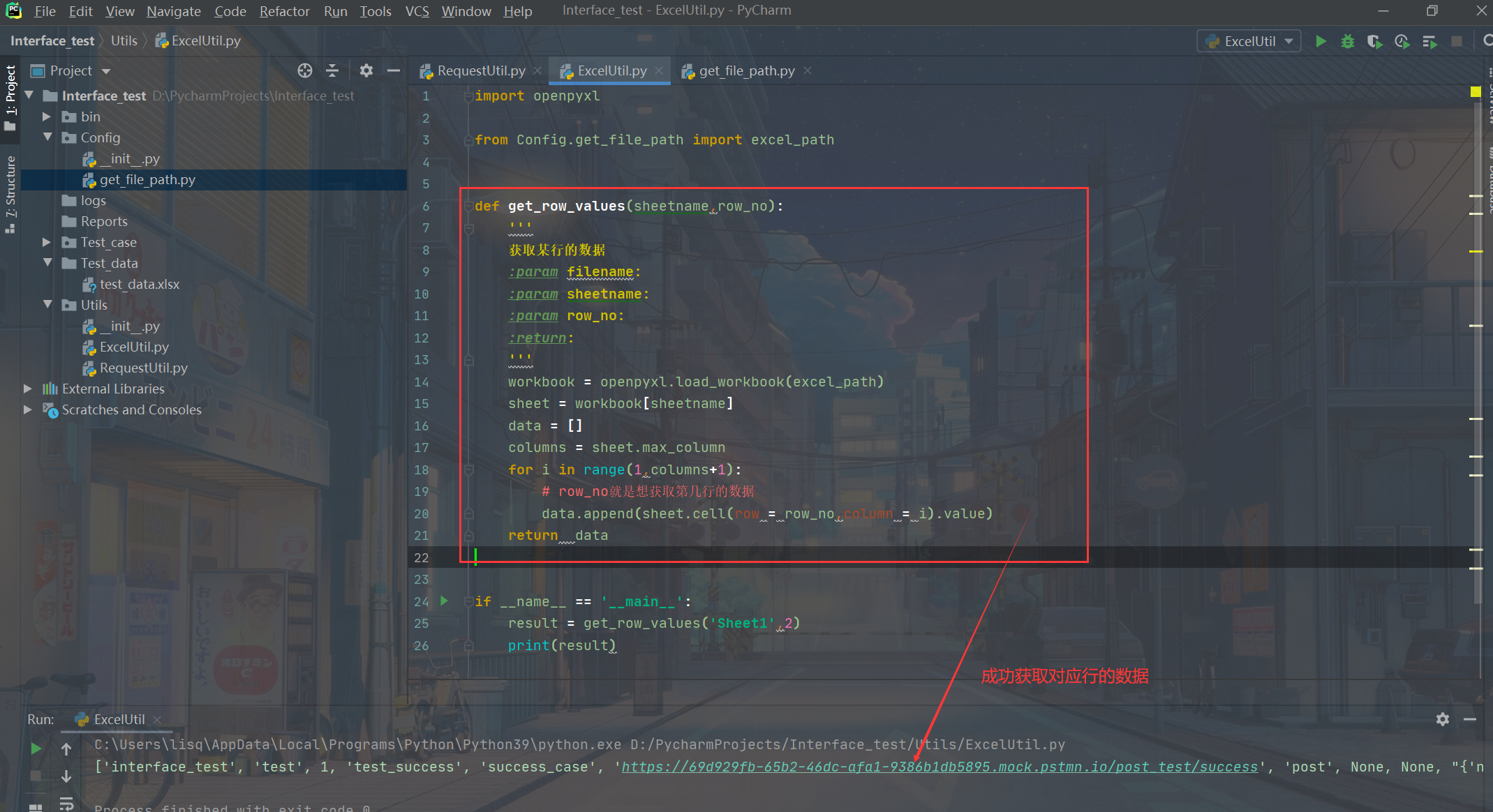Click the Debug bug icon
The image size is (1493, 812).
click(1347, 41)
